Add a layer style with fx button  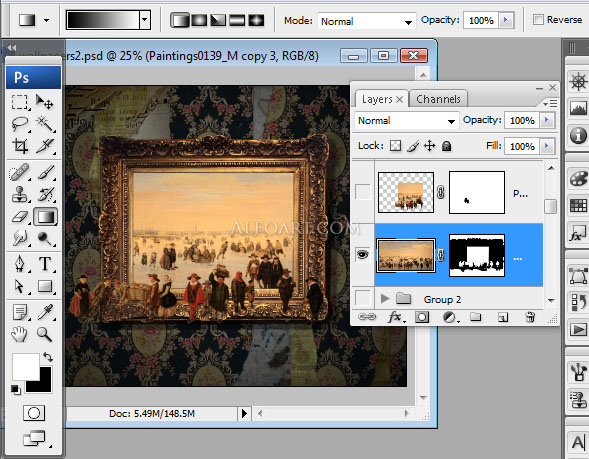click(x=396, y=317)
